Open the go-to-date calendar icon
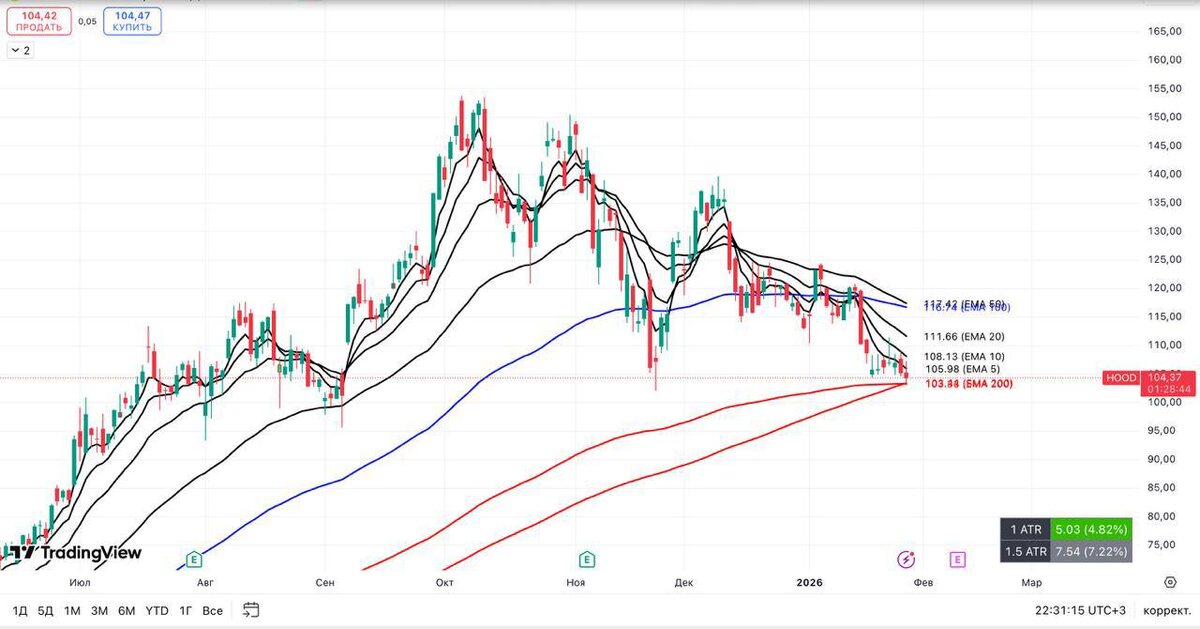This screenshot has width=1200, height=629. tap(251, 610)
